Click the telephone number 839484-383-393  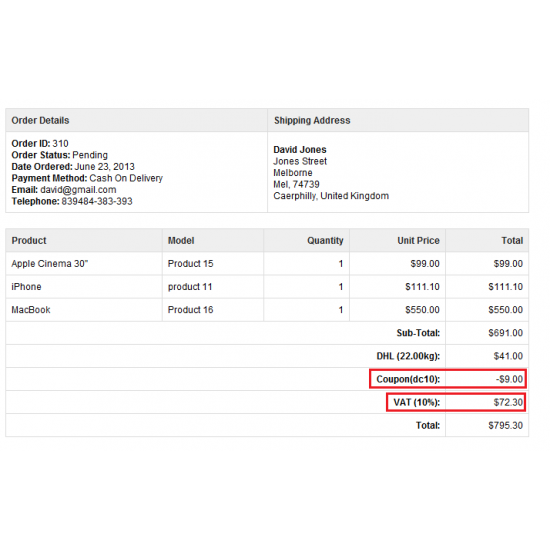tap(97, 201)
